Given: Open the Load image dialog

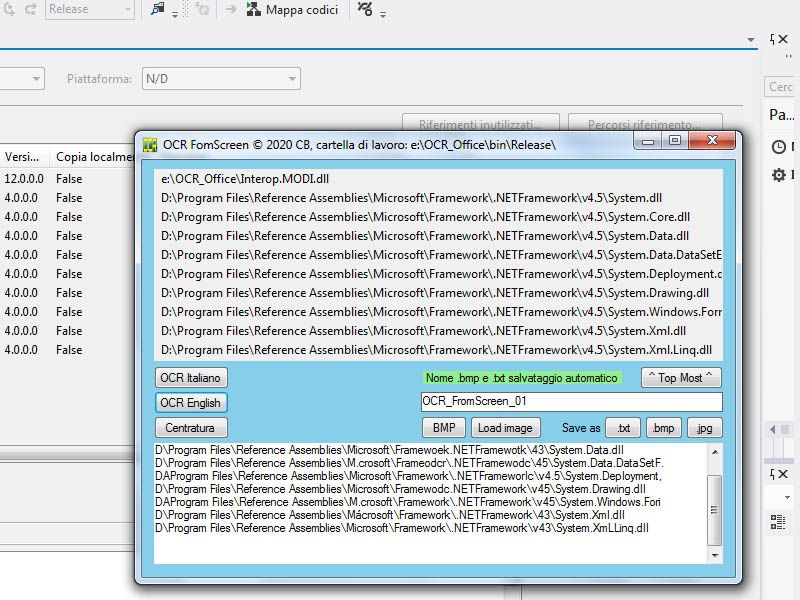Looking at the screenshot, I should point(505,428).
